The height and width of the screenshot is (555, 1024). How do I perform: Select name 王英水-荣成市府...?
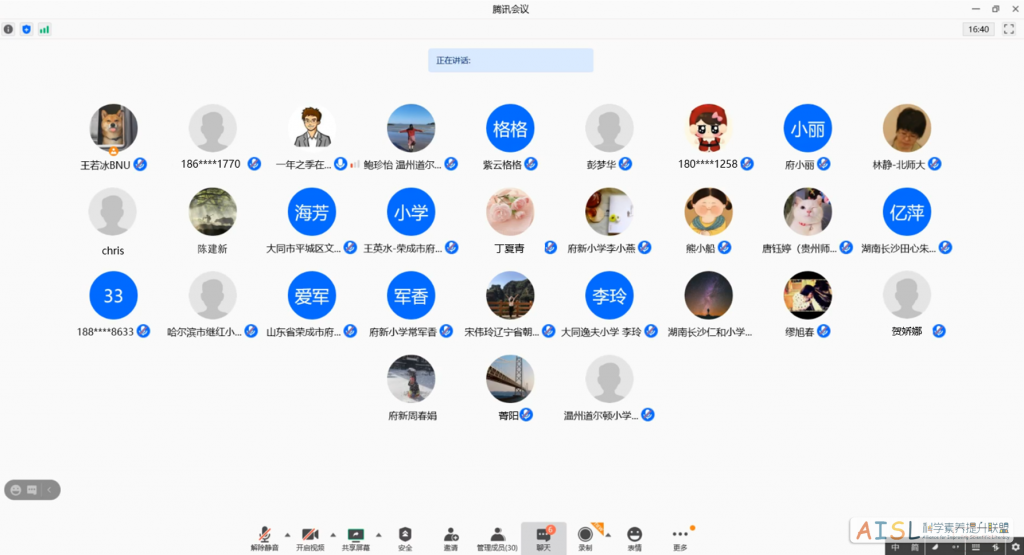(403, 248)
